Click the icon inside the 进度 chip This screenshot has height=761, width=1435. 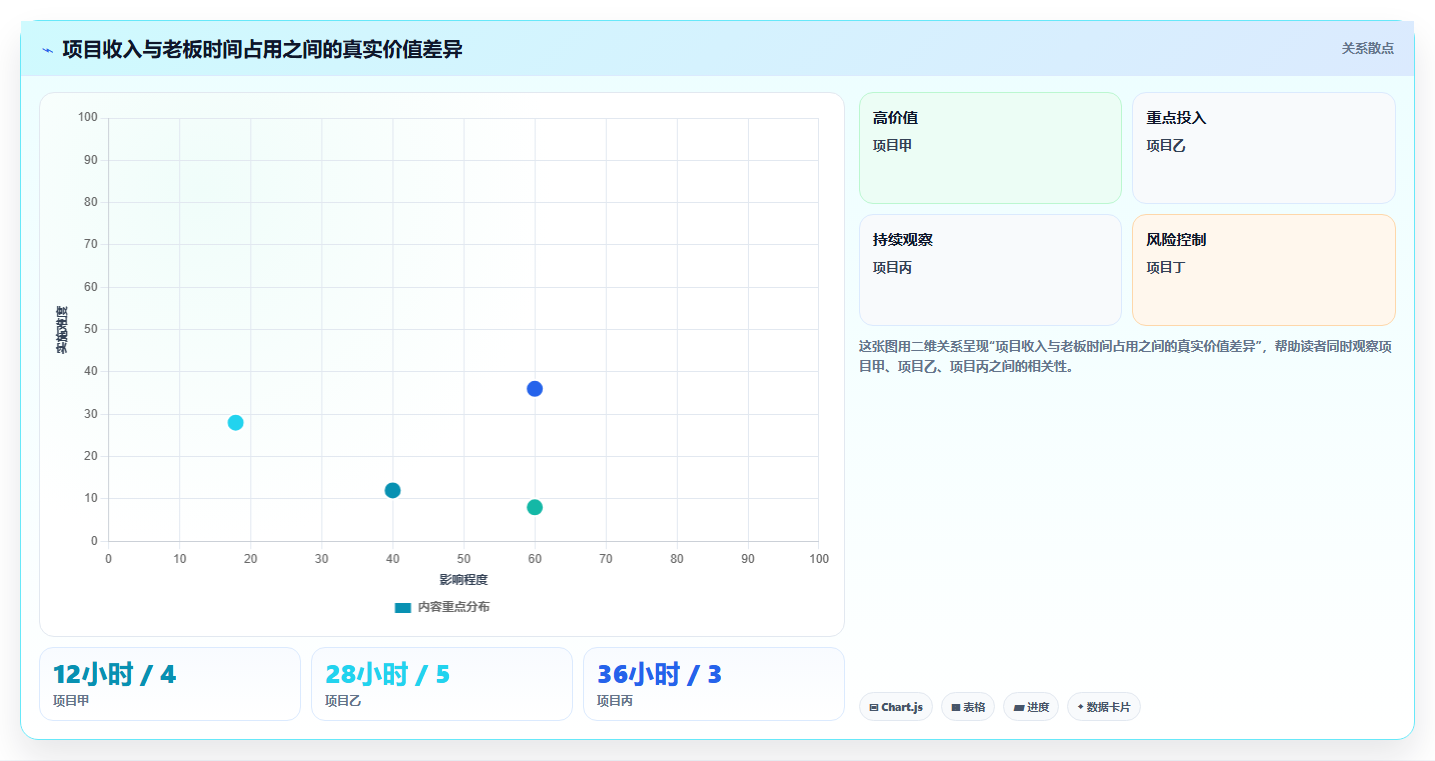tap(1019, 707)
